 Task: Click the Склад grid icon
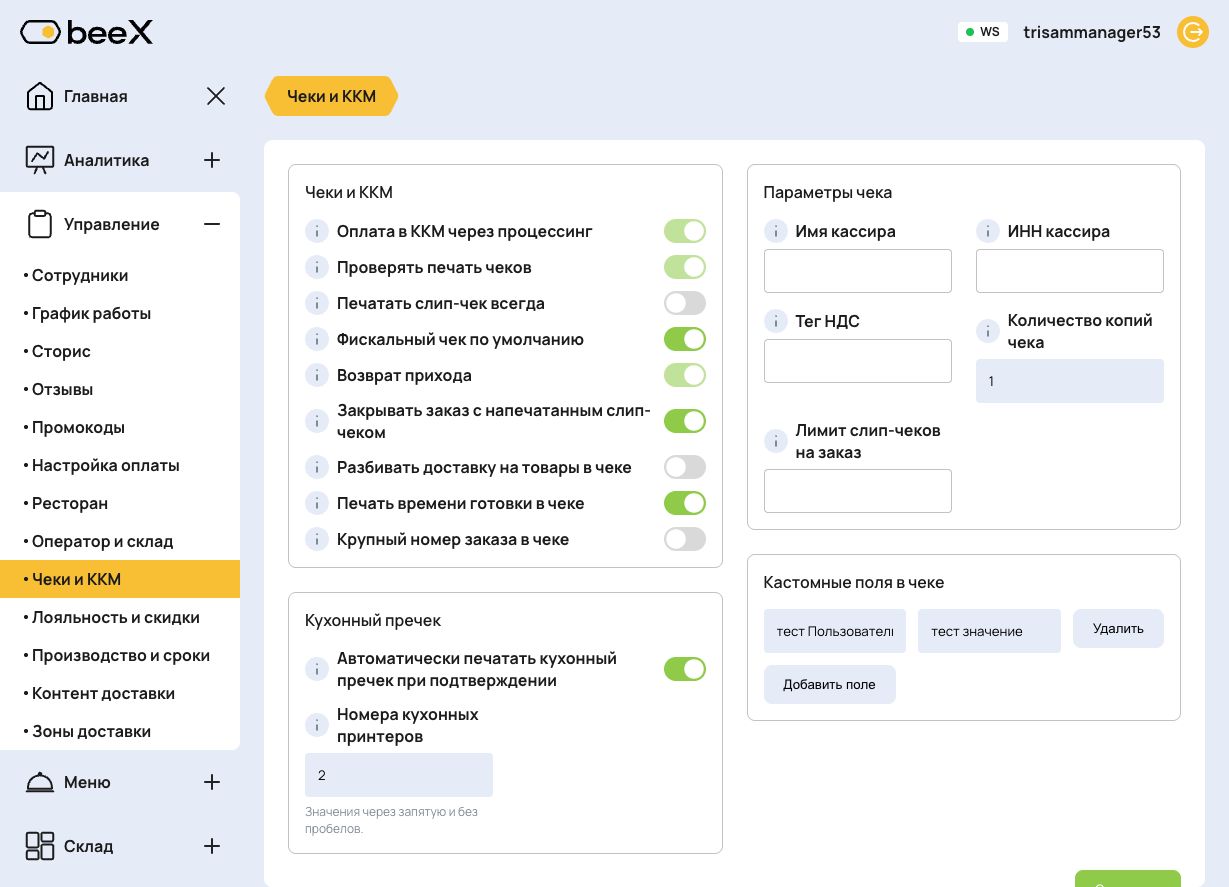point(40,846)
